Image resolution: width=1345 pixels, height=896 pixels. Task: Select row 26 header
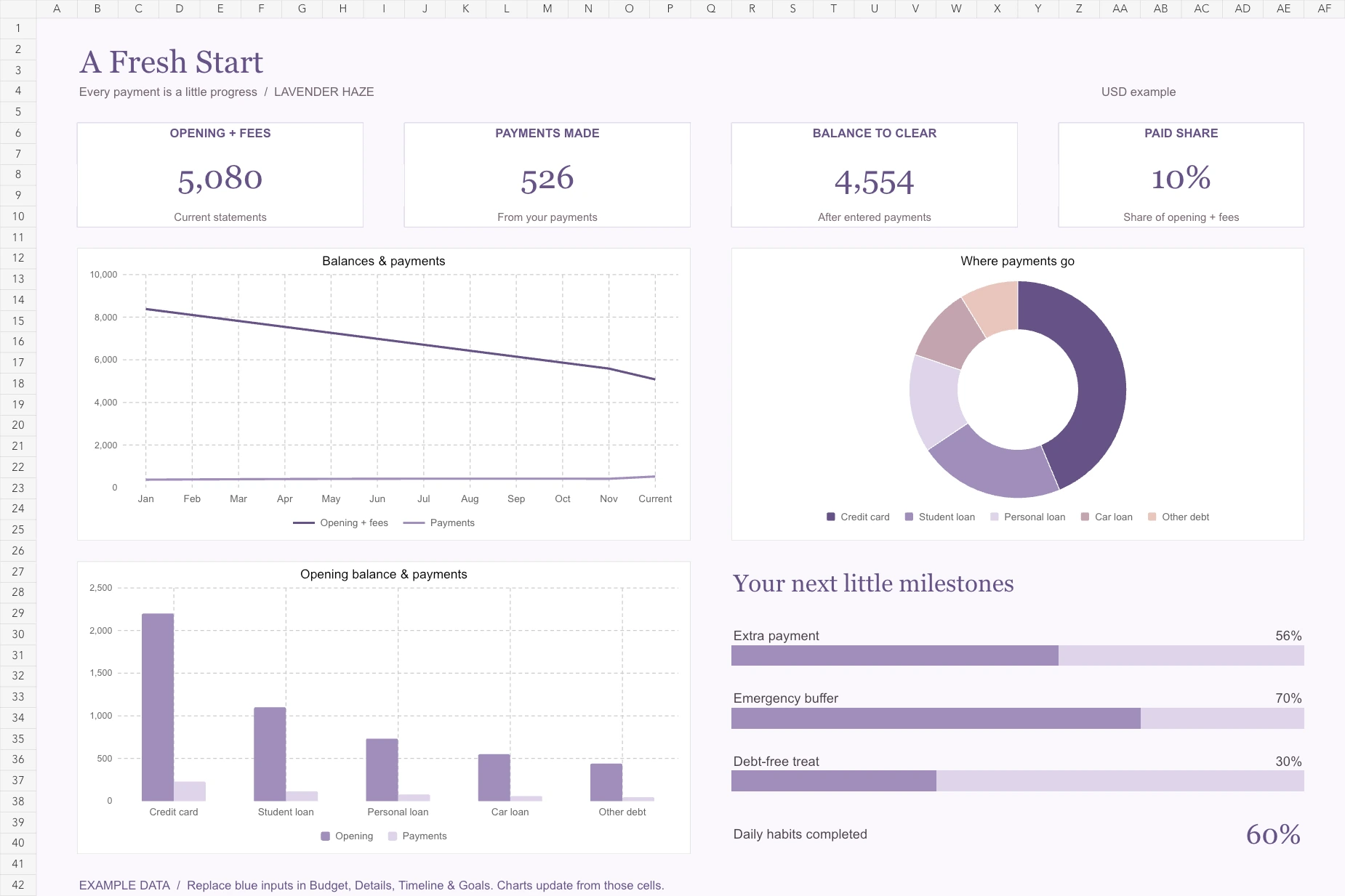[x=18, y=550]
